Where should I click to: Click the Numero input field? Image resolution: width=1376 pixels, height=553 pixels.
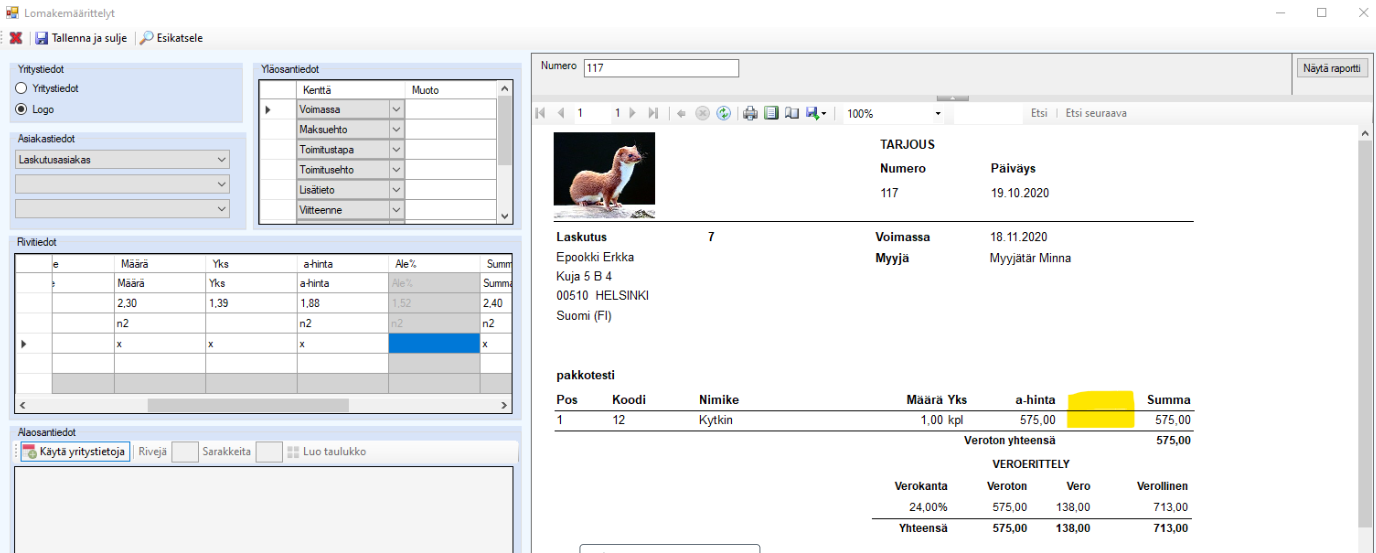point(660,68)
